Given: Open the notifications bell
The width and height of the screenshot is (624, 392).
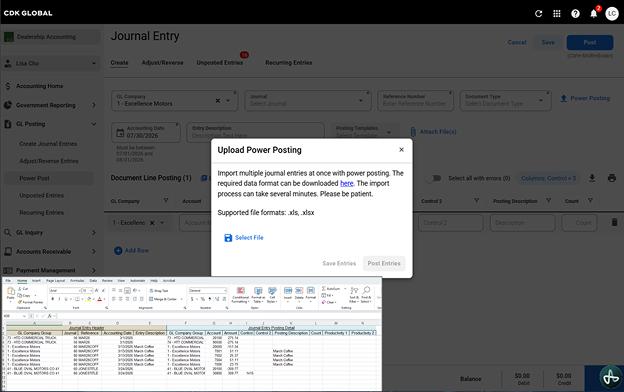Looking at the screenshot, I should [x=593, y=14].
